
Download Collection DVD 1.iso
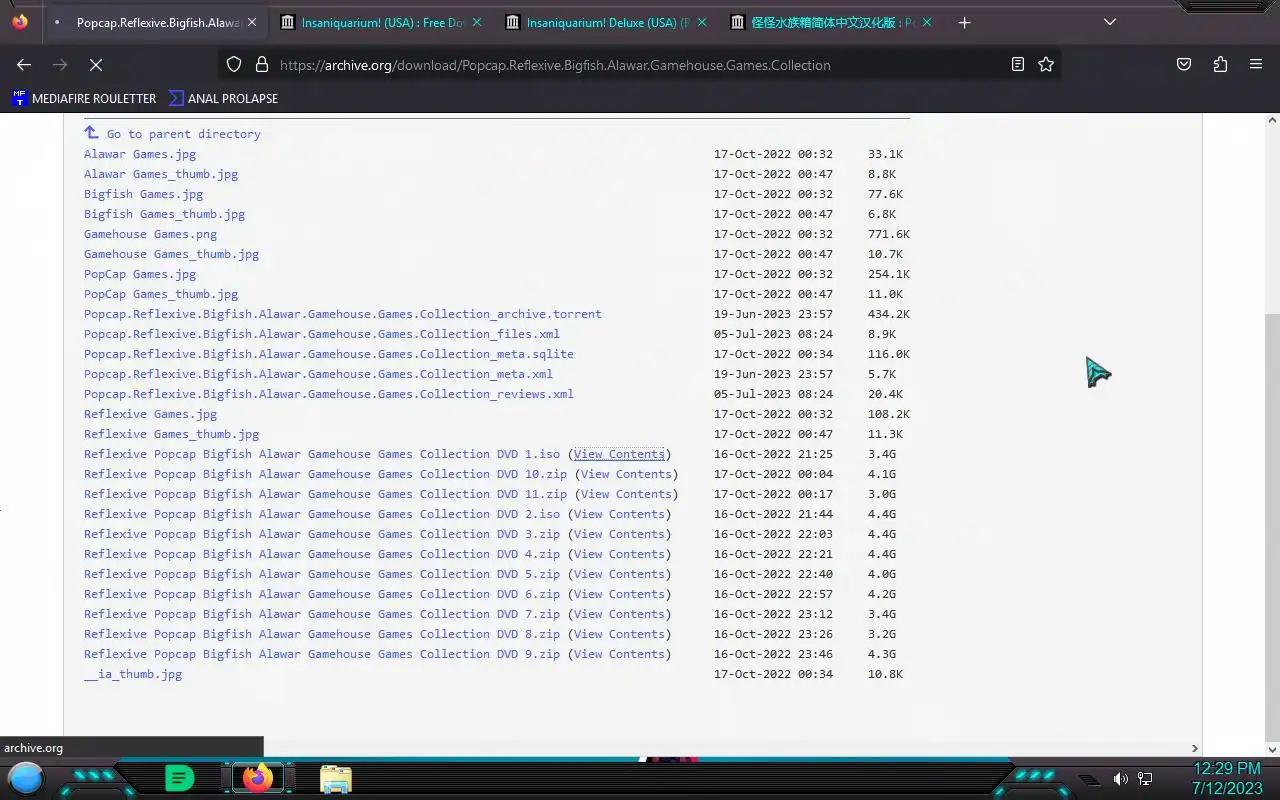coord(322,454)
